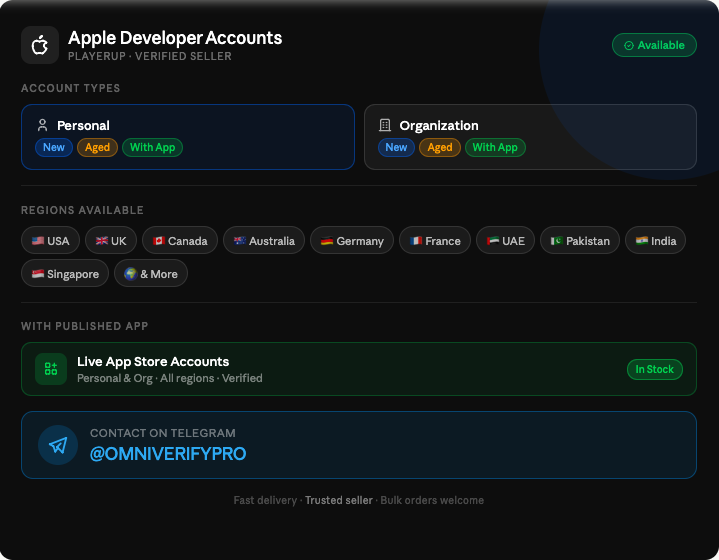Click the Apple logo icon
Screen dimensions: 719x560
tap(40, 45)
